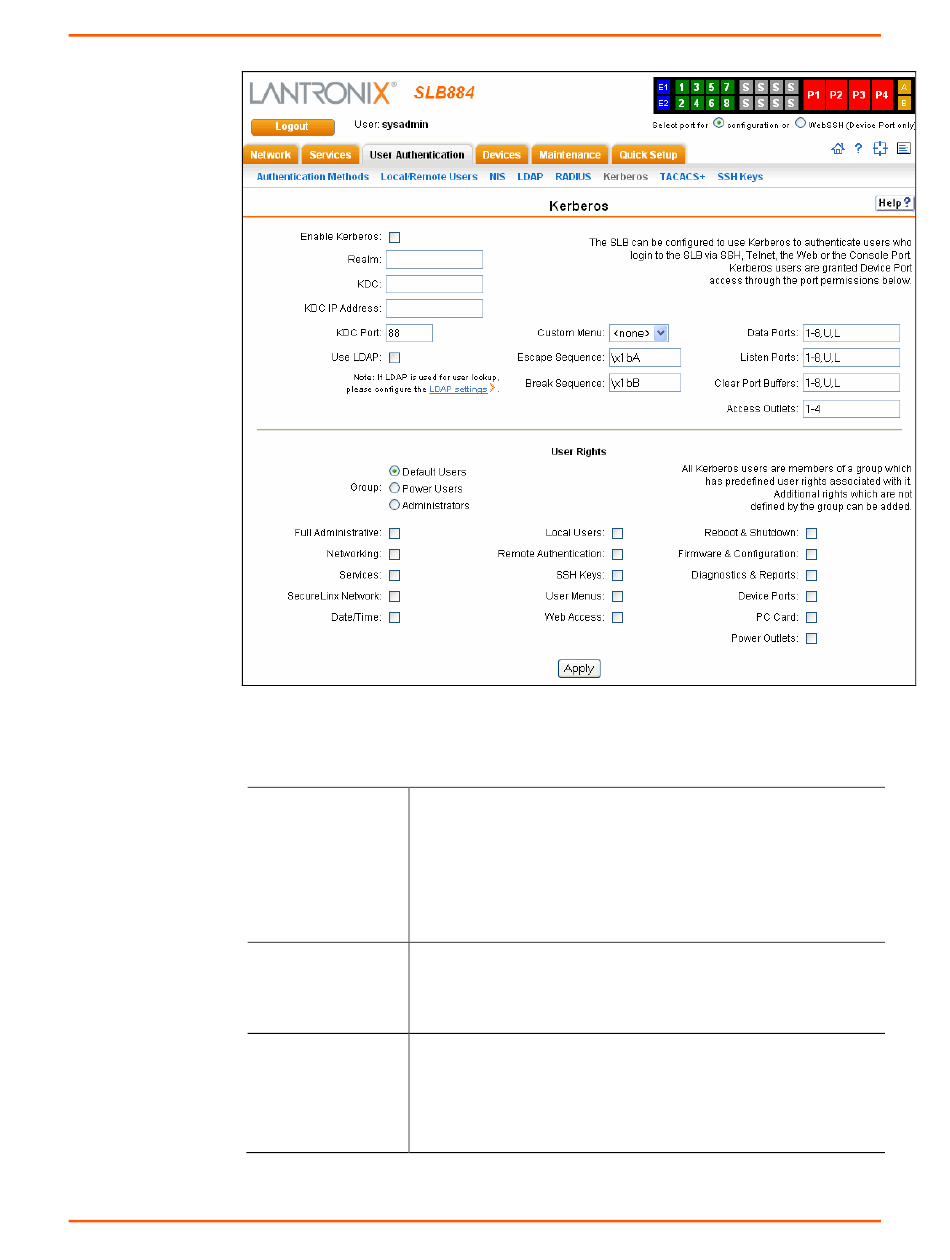Enable SecureLinx Network right
The image size is (950, 1260).
pyautogui.click(x=394, y=596)
